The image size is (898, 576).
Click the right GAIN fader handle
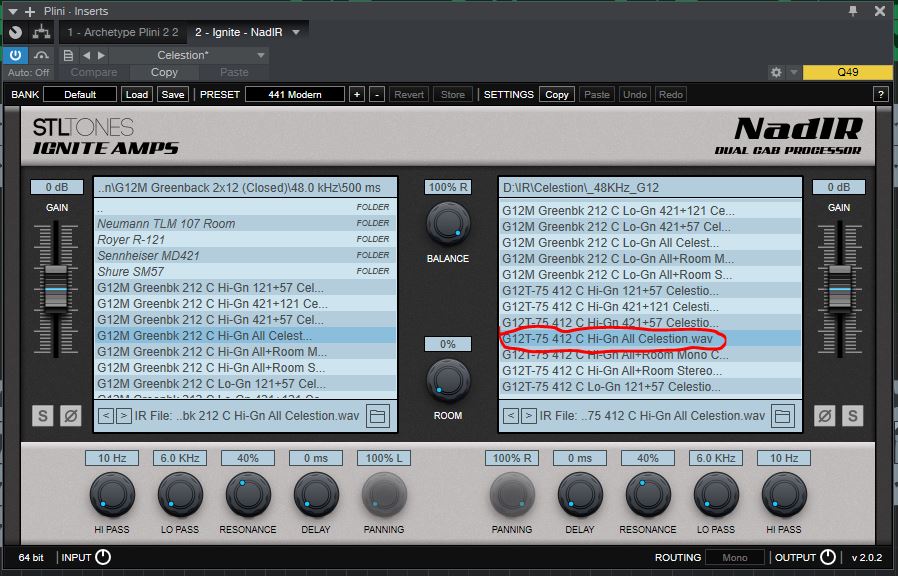[x=840, y=289]
